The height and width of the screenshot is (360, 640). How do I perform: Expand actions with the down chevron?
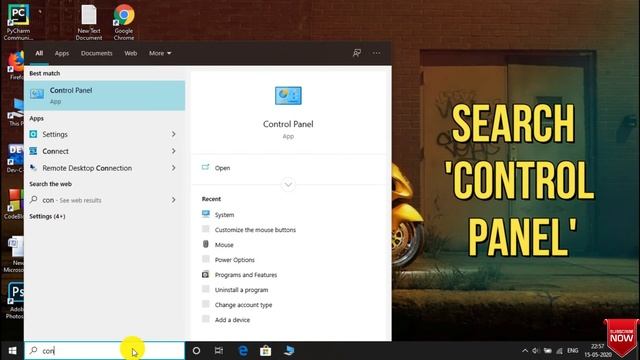[288, 184]
